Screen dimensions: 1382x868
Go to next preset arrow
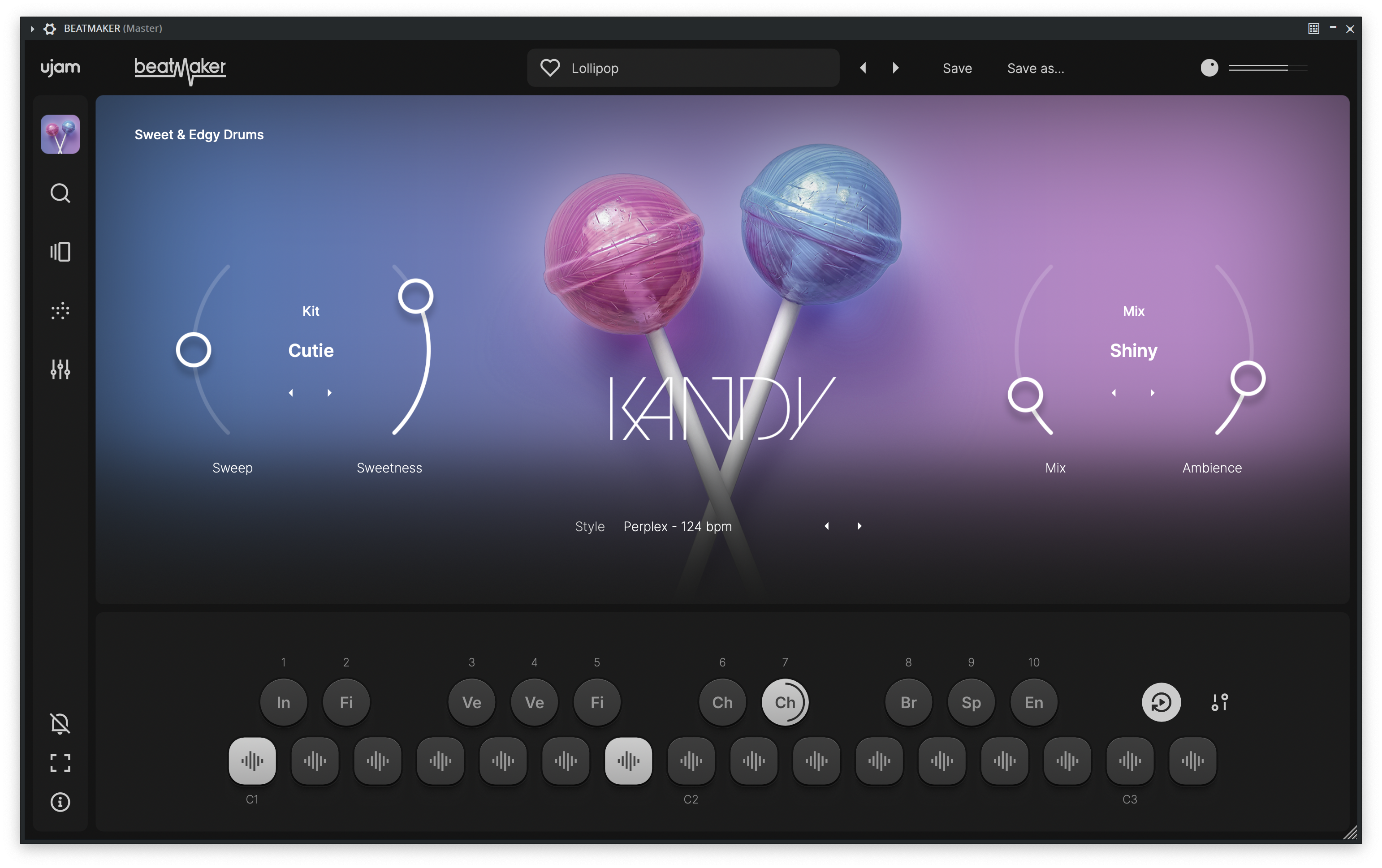896,68
